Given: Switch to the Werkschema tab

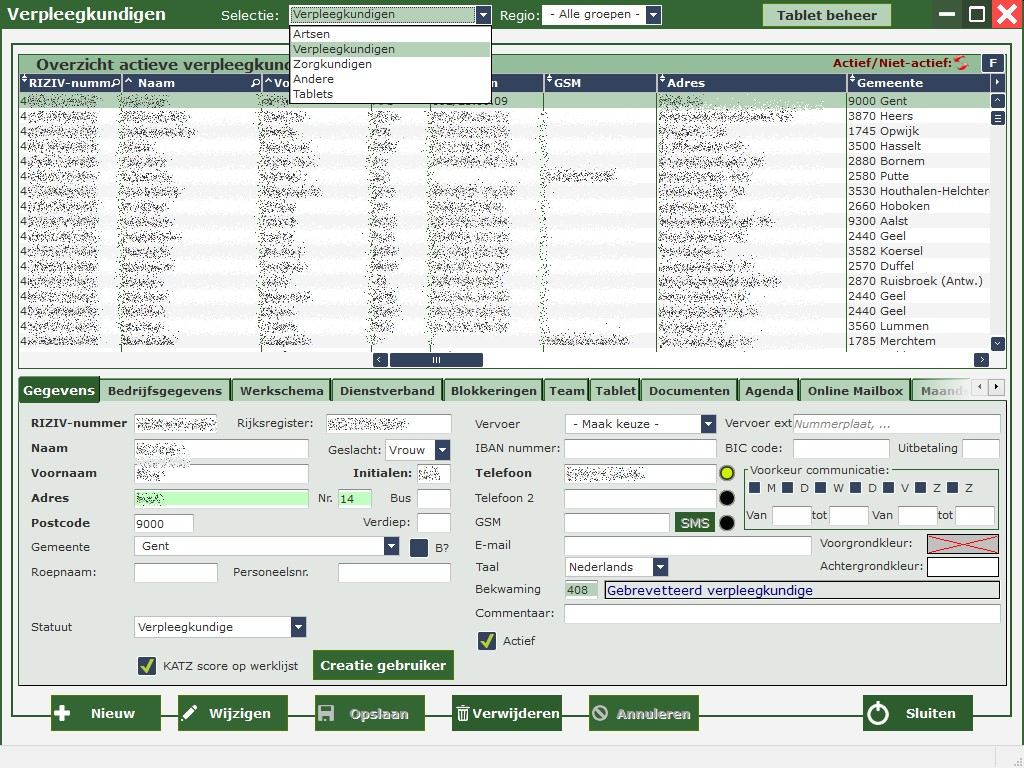Looking at the screenshot, I should (x=281, y=391).
